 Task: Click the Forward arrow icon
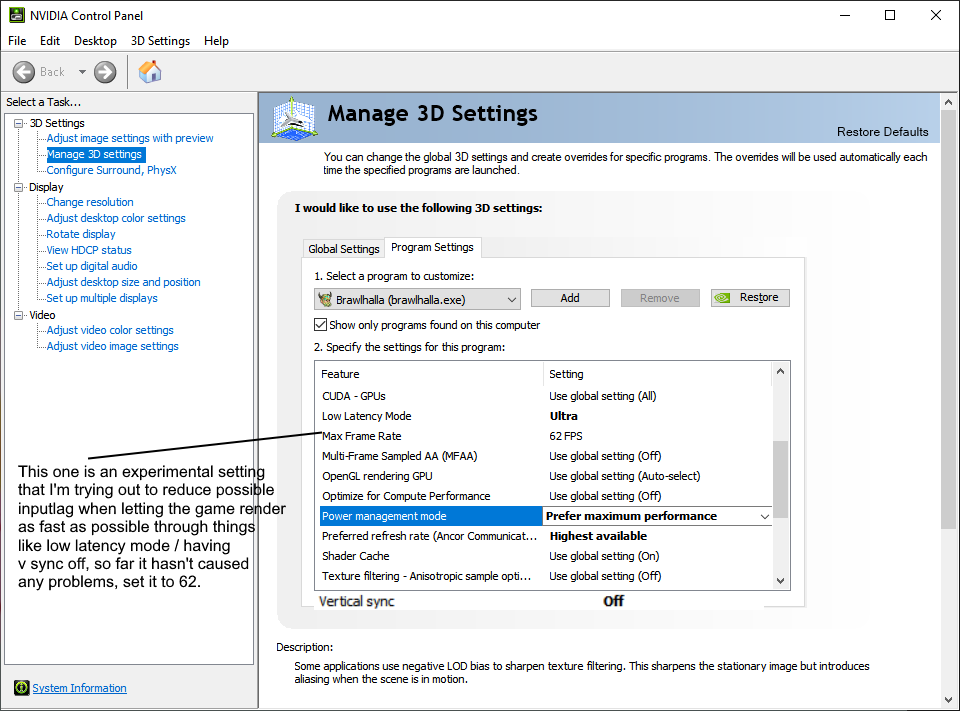105,72
